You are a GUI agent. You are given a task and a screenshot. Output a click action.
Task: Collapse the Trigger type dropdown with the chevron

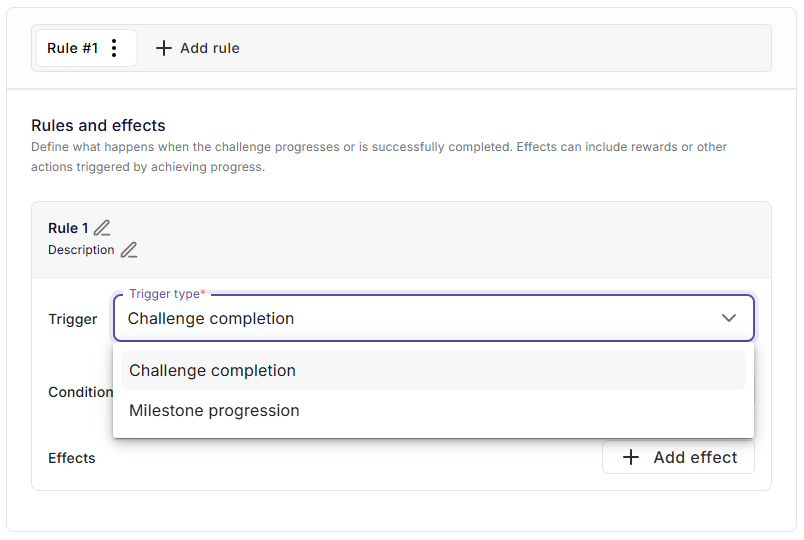pos(729,318)
